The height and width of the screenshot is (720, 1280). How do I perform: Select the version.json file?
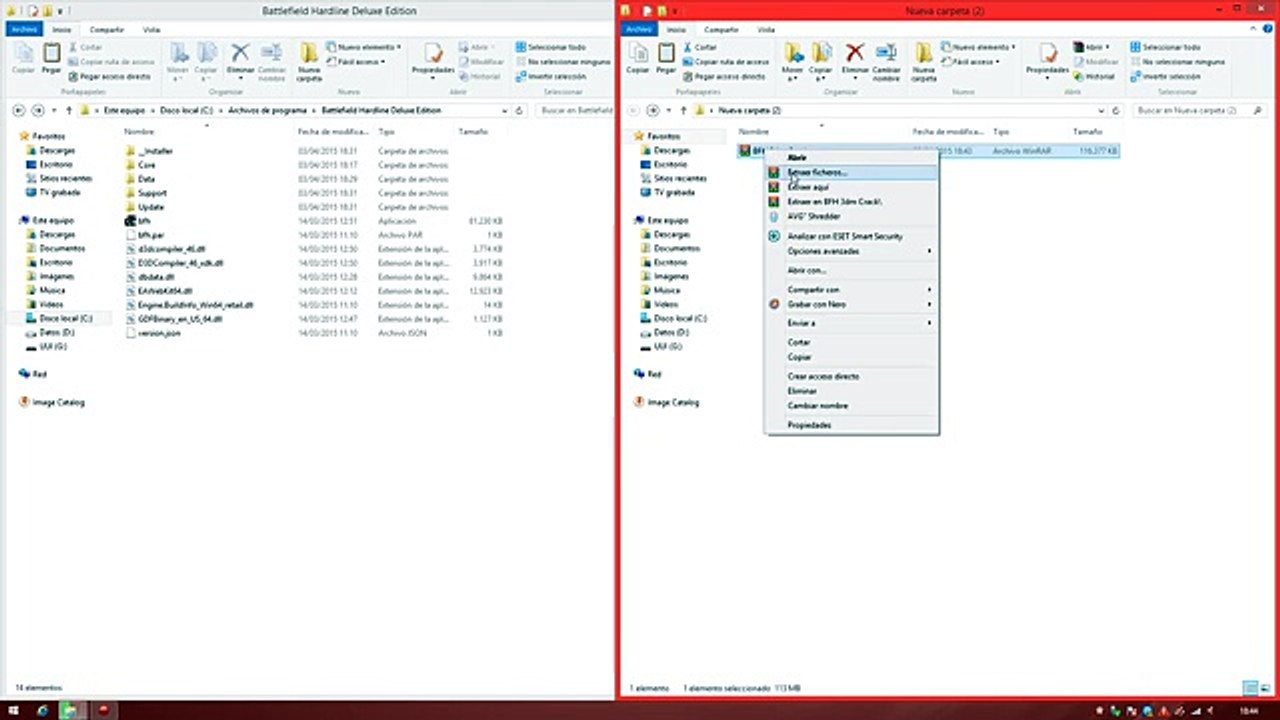159,333
